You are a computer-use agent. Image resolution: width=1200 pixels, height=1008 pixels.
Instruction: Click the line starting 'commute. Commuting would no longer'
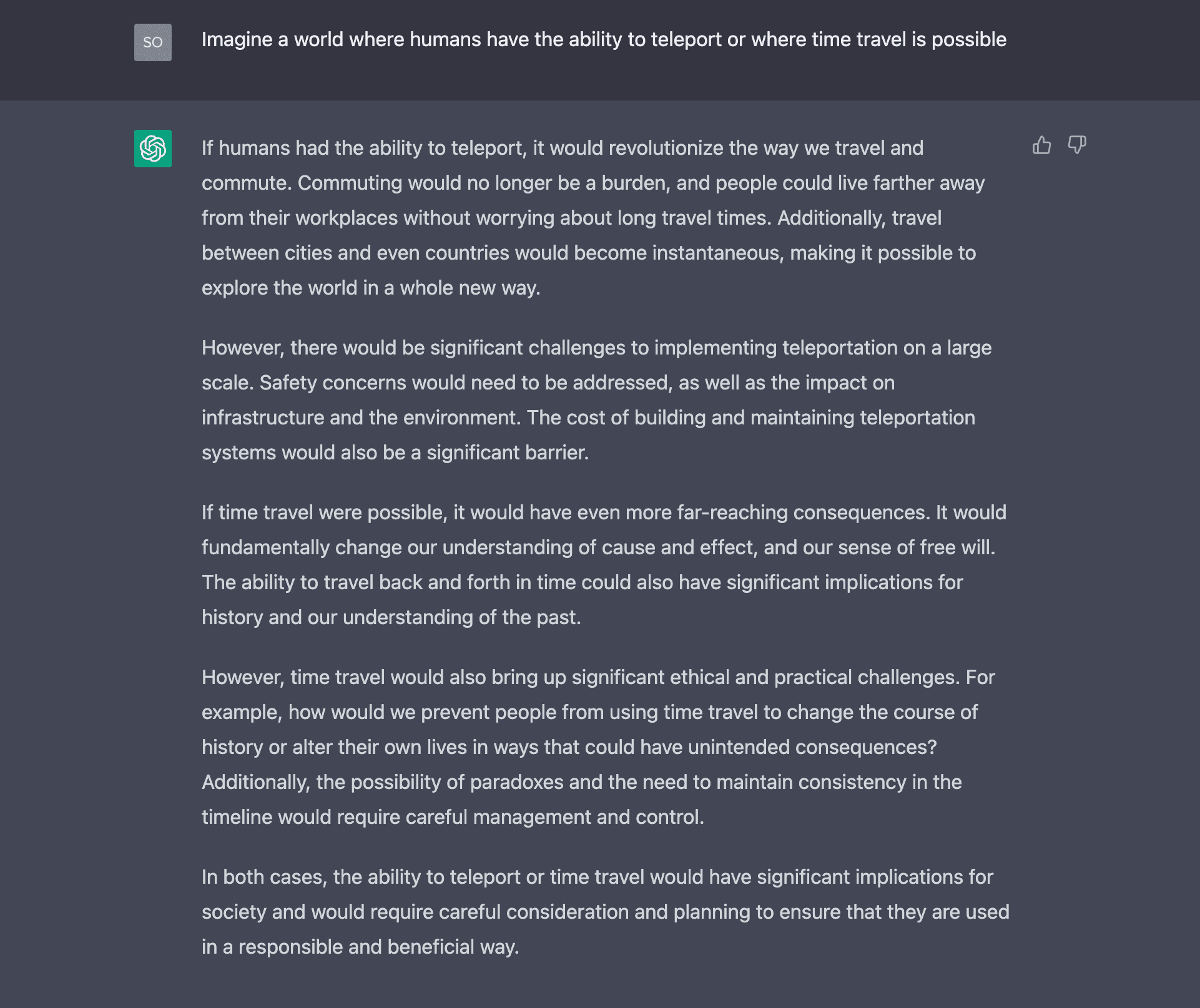(x=593, y=183)
